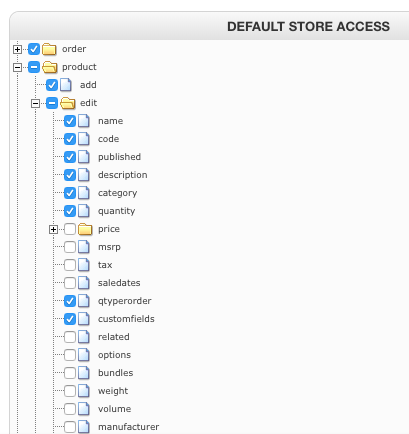Click the price folder icon
Screen dimensions: 409x434
pos(85,229)
